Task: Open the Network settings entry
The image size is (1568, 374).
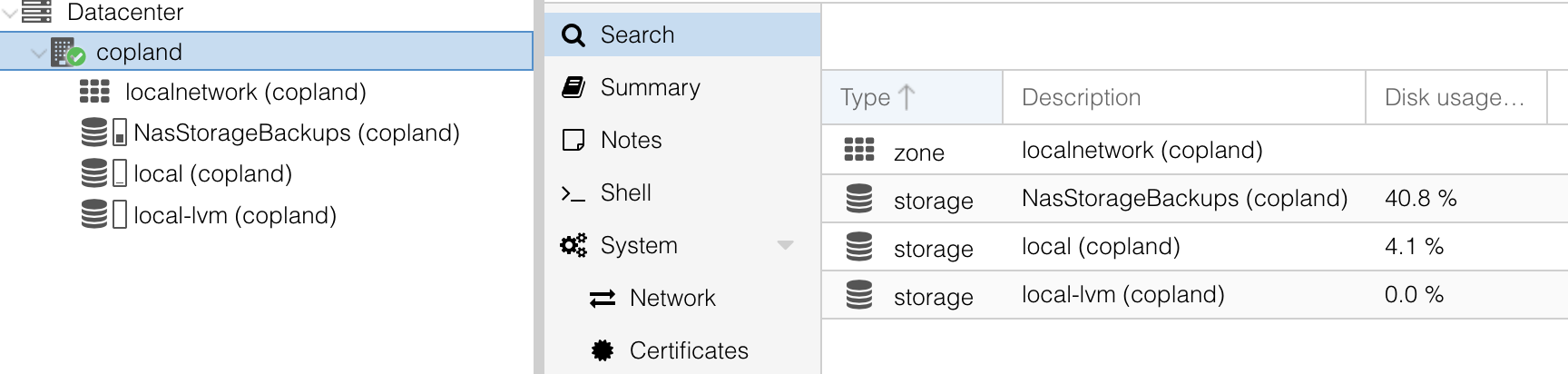Action: click(672, 298)
